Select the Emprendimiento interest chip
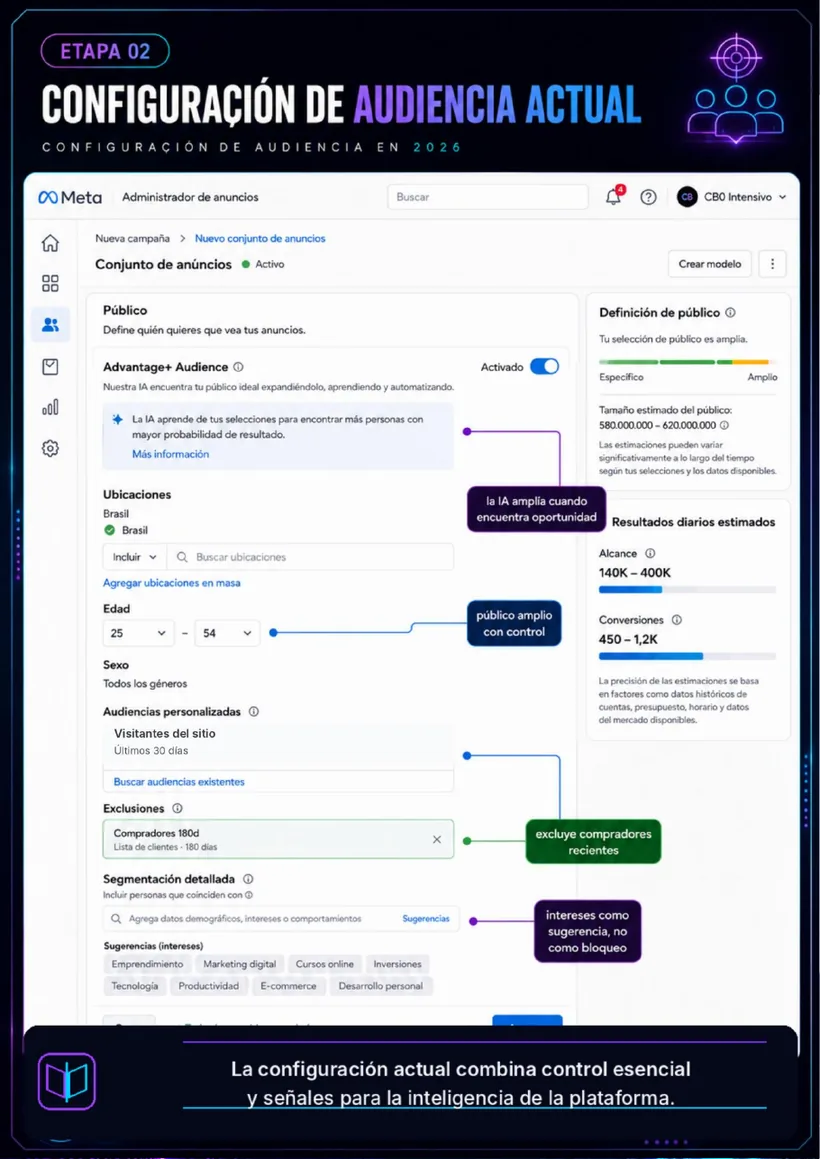 [x=147, y=965]
